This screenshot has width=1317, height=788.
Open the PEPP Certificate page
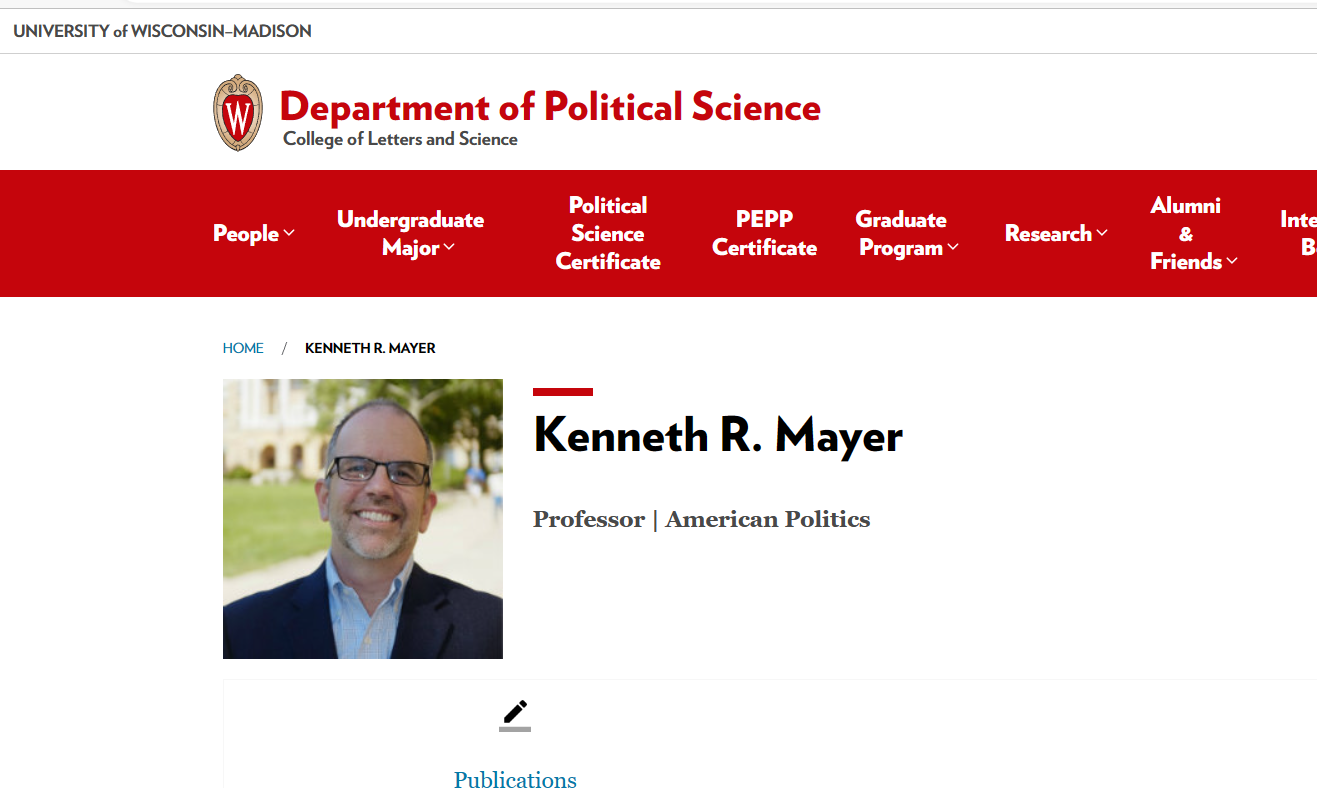point(764,233)
